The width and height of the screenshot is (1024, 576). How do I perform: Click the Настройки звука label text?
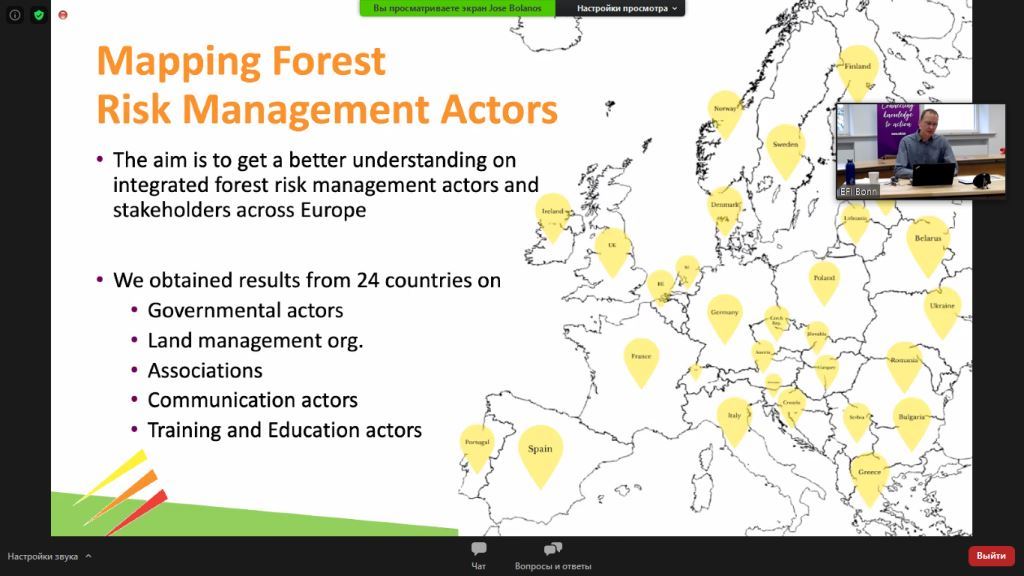tap(42, 556)
